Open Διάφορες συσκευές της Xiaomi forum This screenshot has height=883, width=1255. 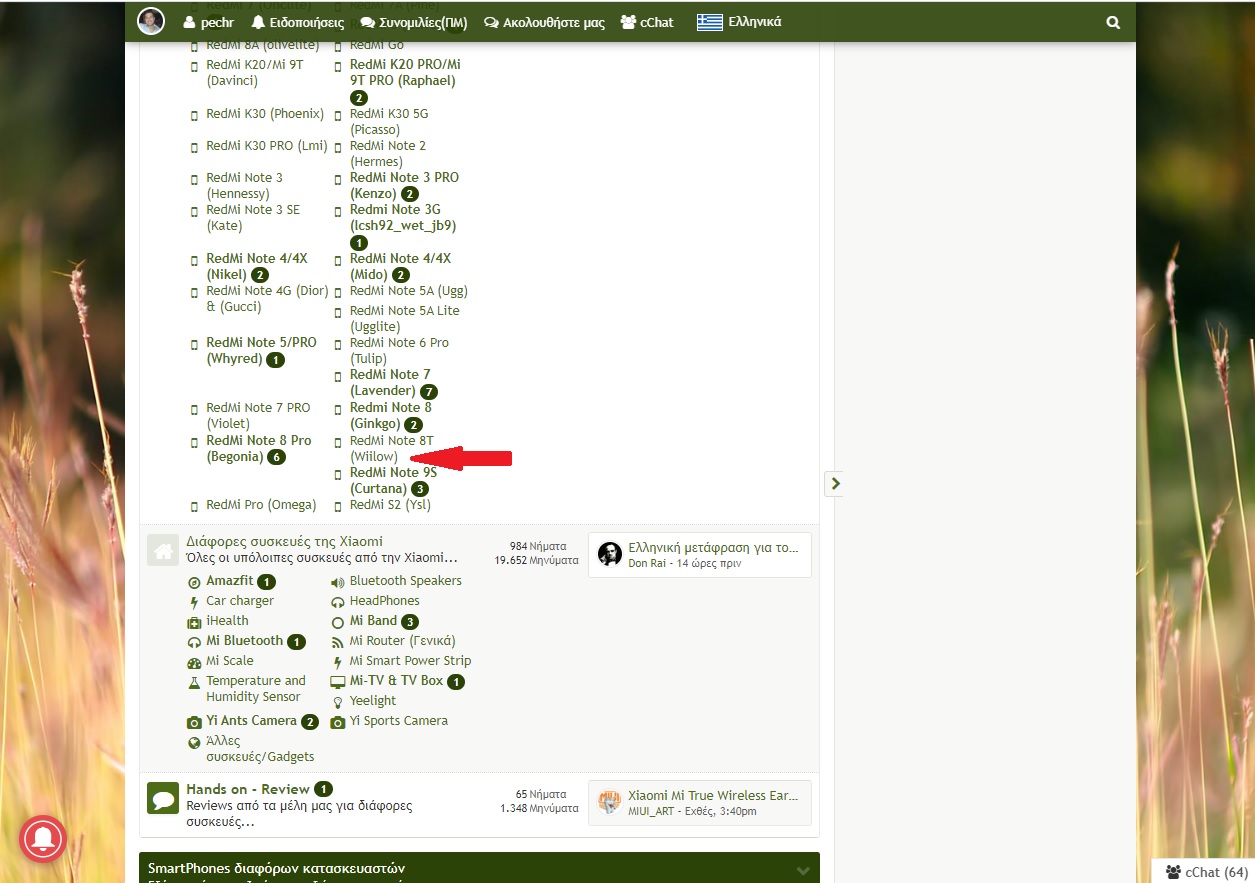(x=284, y=541)
